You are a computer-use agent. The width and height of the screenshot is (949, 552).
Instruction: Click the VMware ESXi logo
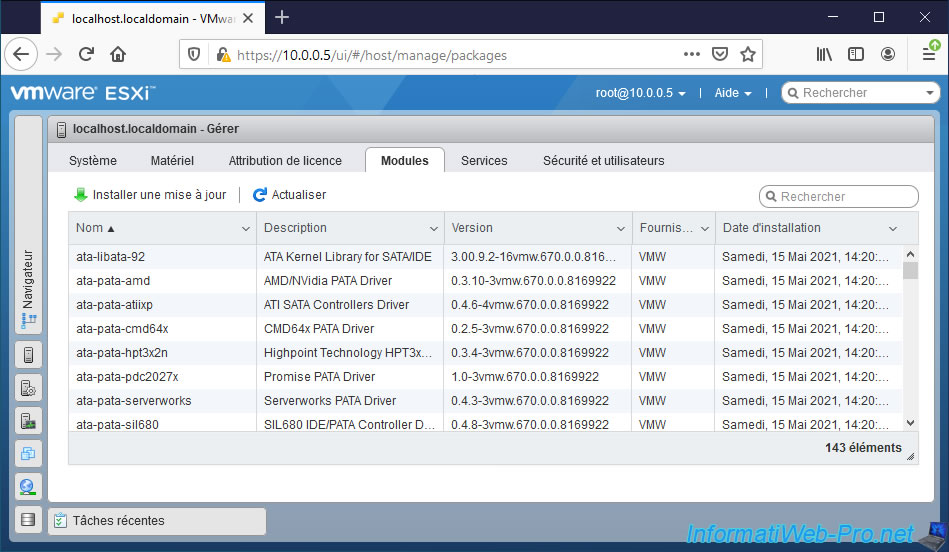[x=84, y=93]
